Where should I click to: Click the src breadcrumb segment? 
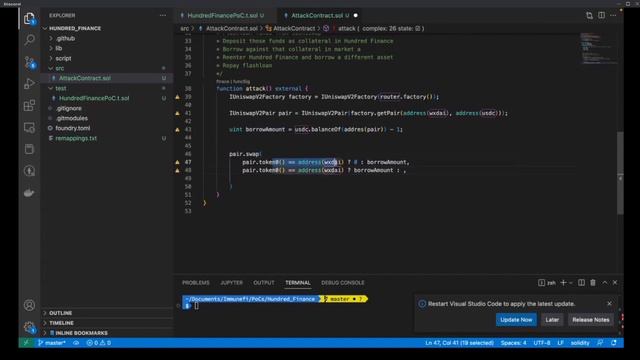point(184,29)
